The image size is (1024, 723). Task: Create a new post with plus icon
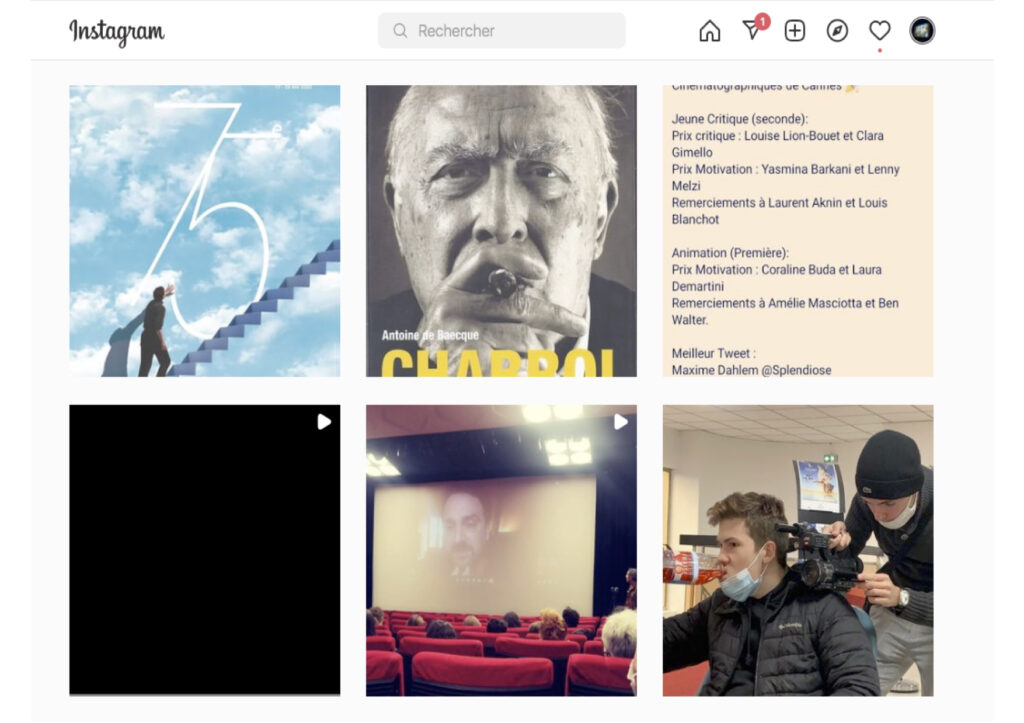794,31
